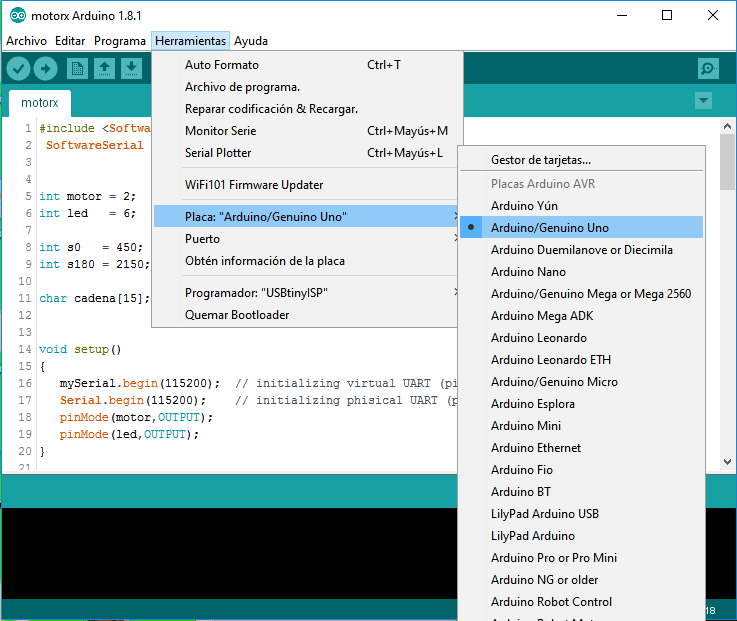Image resolution: width=737 pixels, height=621 pixels.
Task: Select Arduino Ethernet
Action: click(x=581, y=448)
